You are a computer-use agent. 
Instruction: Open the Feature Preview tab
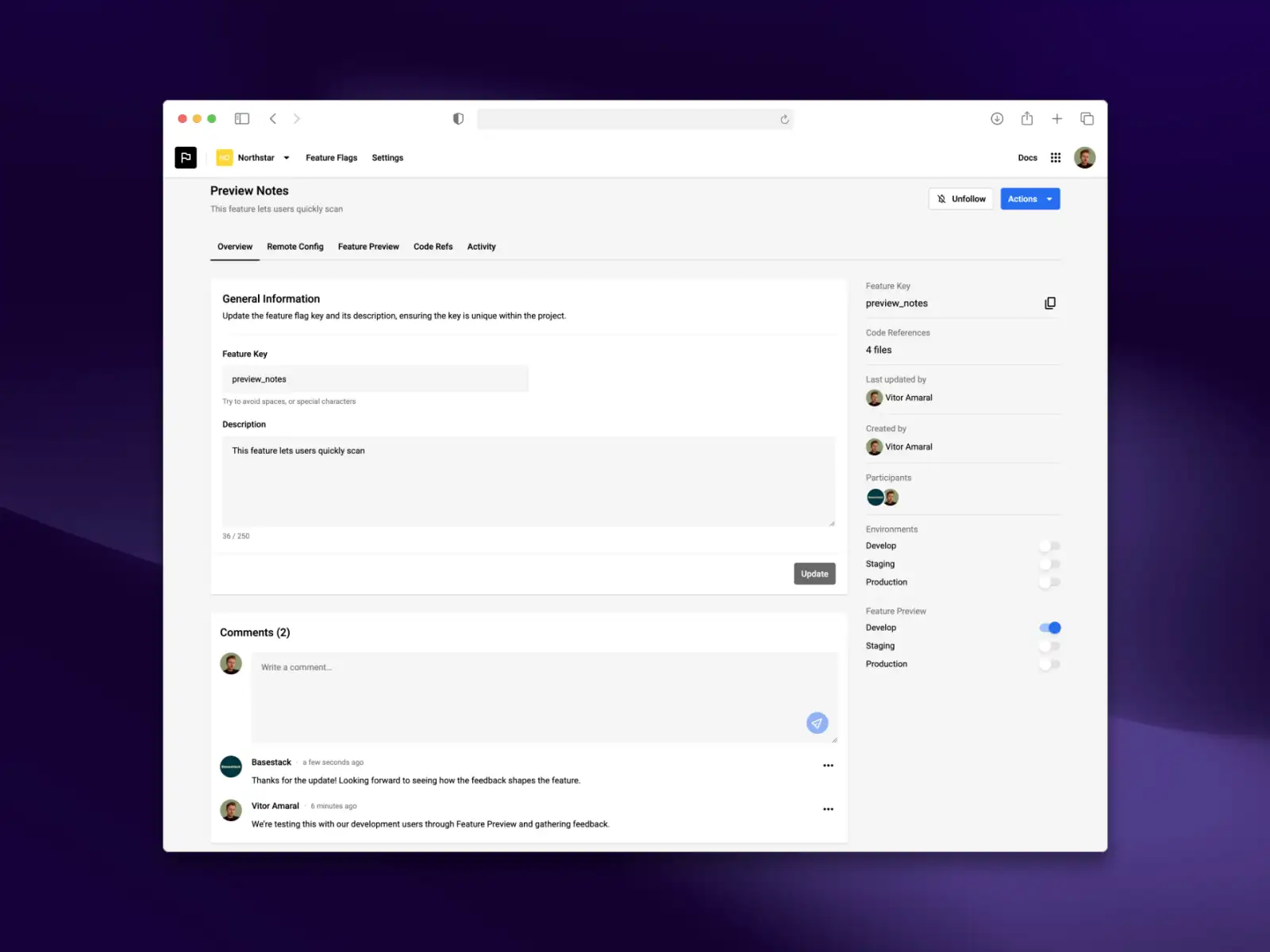368,247
